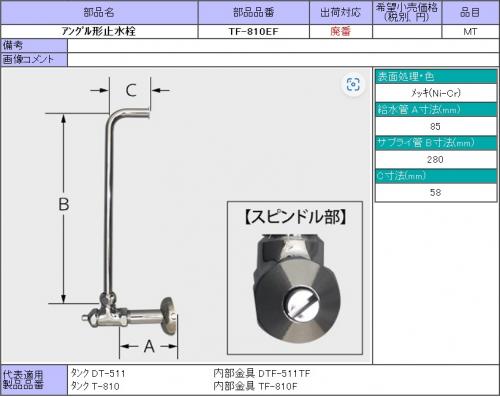Click the 廃番 status text
500x397 pixels.
pos(341,32)
